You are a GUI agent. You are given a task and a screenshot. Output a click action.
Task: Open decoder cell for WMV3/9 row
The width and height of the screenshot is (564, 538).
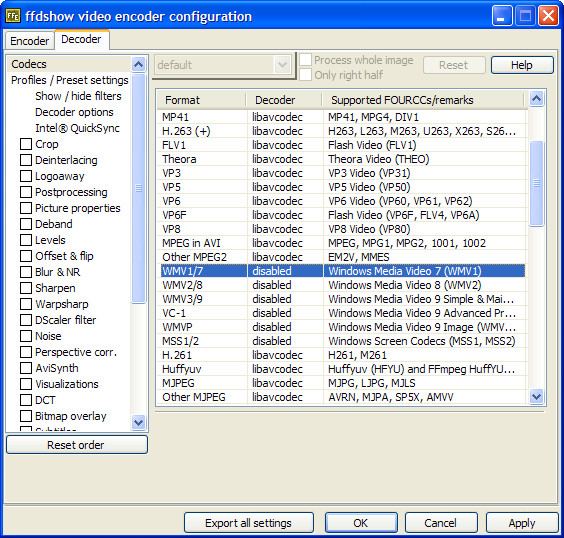(285, 299)
